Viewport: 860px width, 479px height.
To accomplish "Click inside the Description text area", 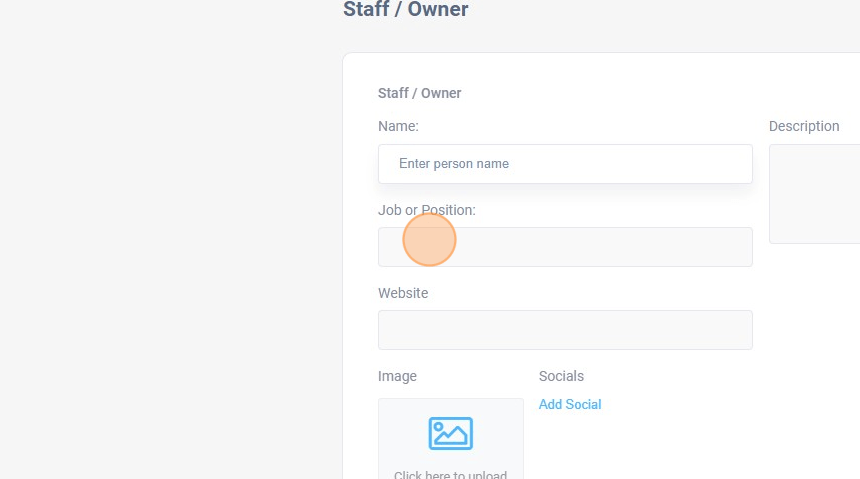I will (815, 194).
